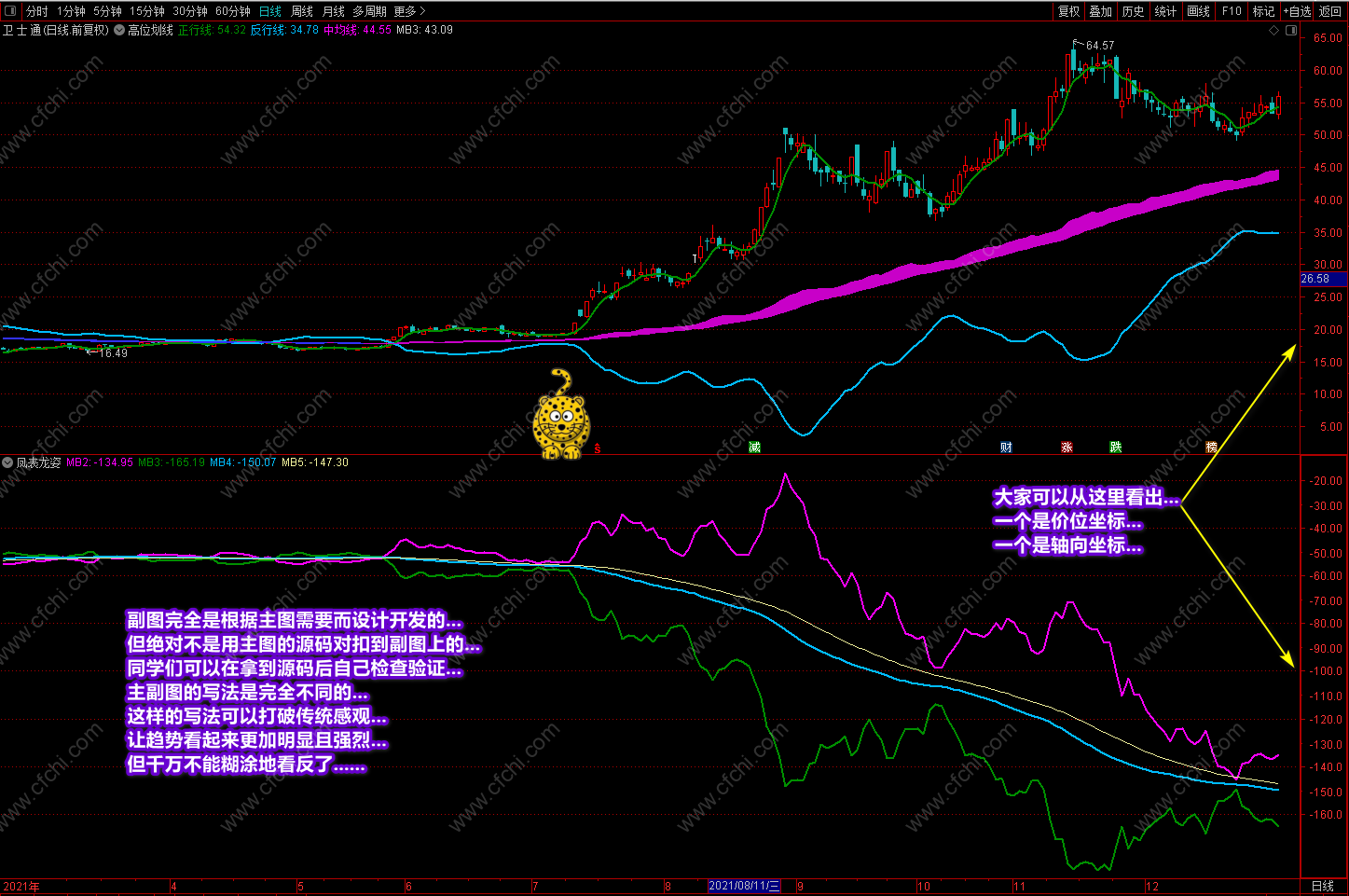Click the 2021/08/11/三 date label
Screen dimensions: 1349x896
pos(743,886)
